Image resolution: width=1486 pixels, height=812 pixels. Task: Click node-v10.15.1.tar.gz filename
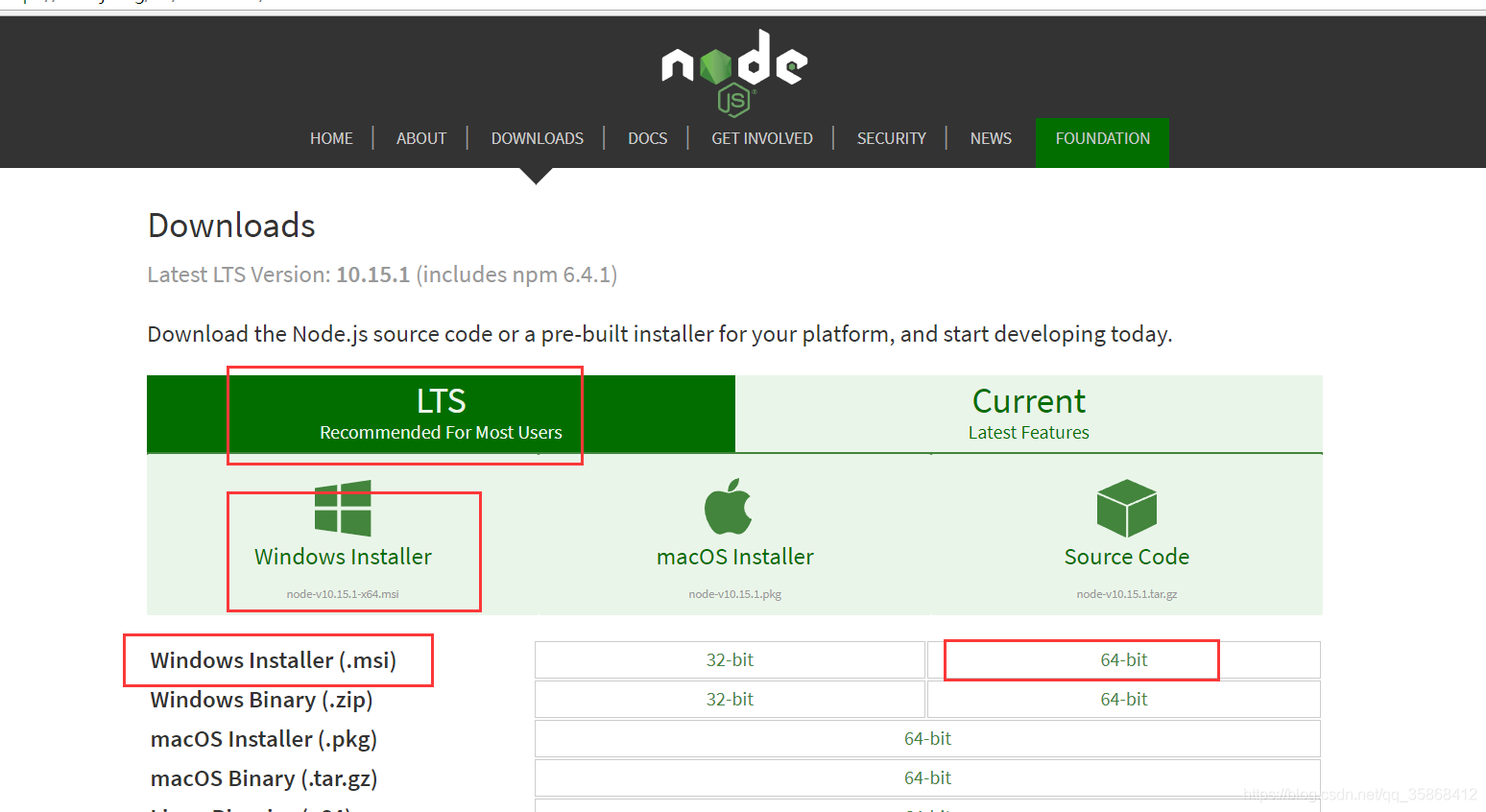1127,594
